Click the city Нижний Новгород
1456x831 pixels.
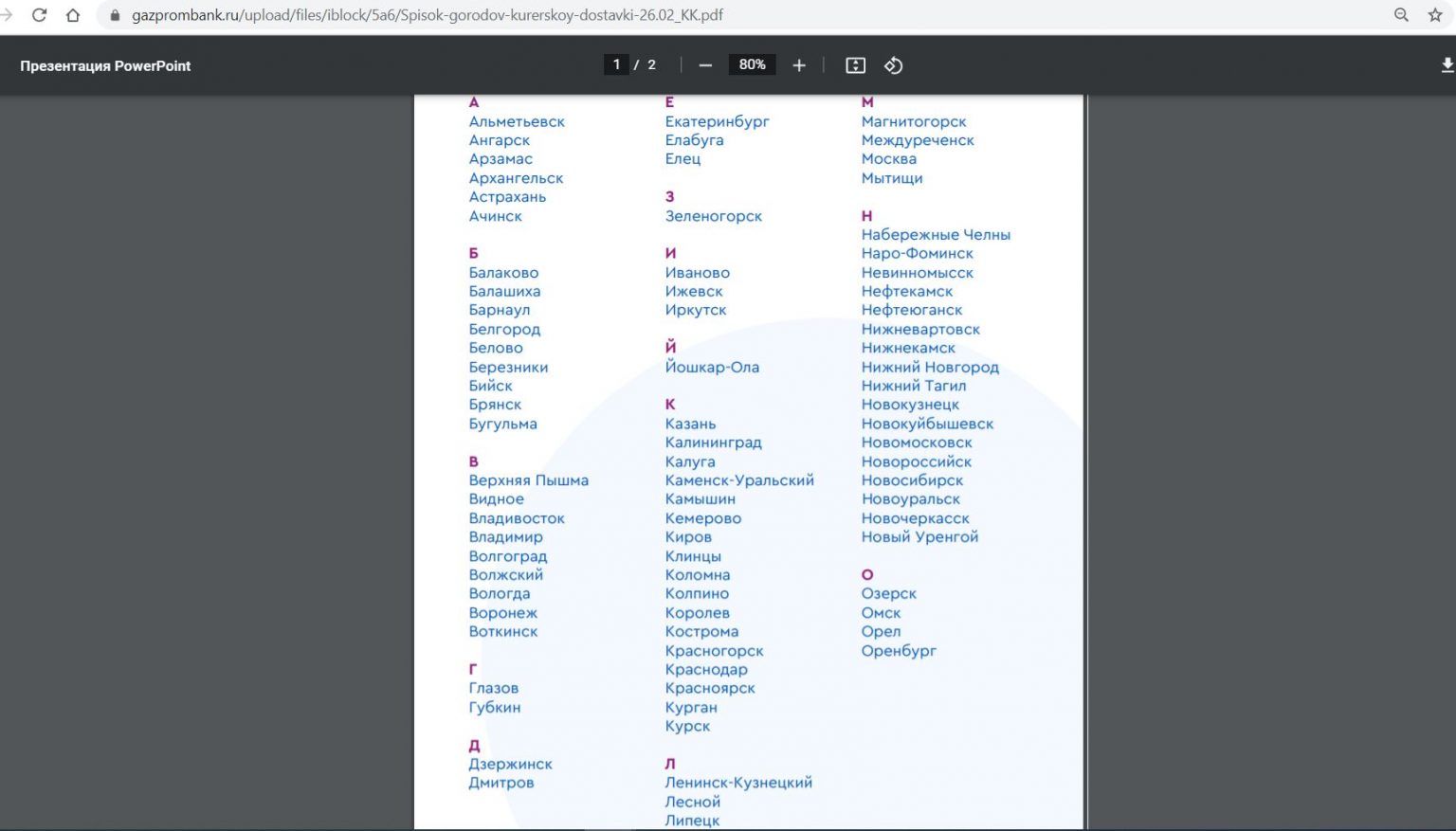coord(930,367)
